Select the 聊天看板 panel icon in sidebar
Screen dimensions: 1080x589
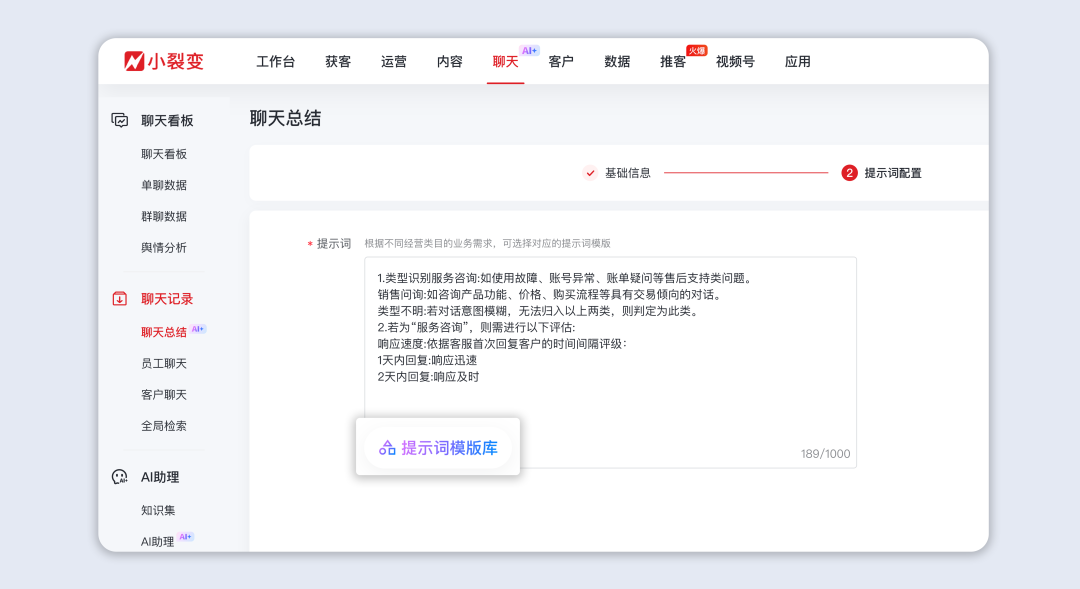(x=118, y=119)
